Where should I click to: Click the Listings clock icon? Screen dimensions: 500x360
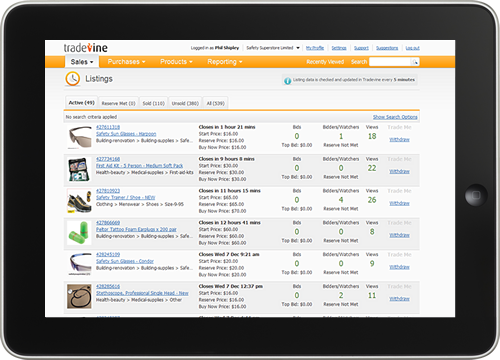pos(73,79)
